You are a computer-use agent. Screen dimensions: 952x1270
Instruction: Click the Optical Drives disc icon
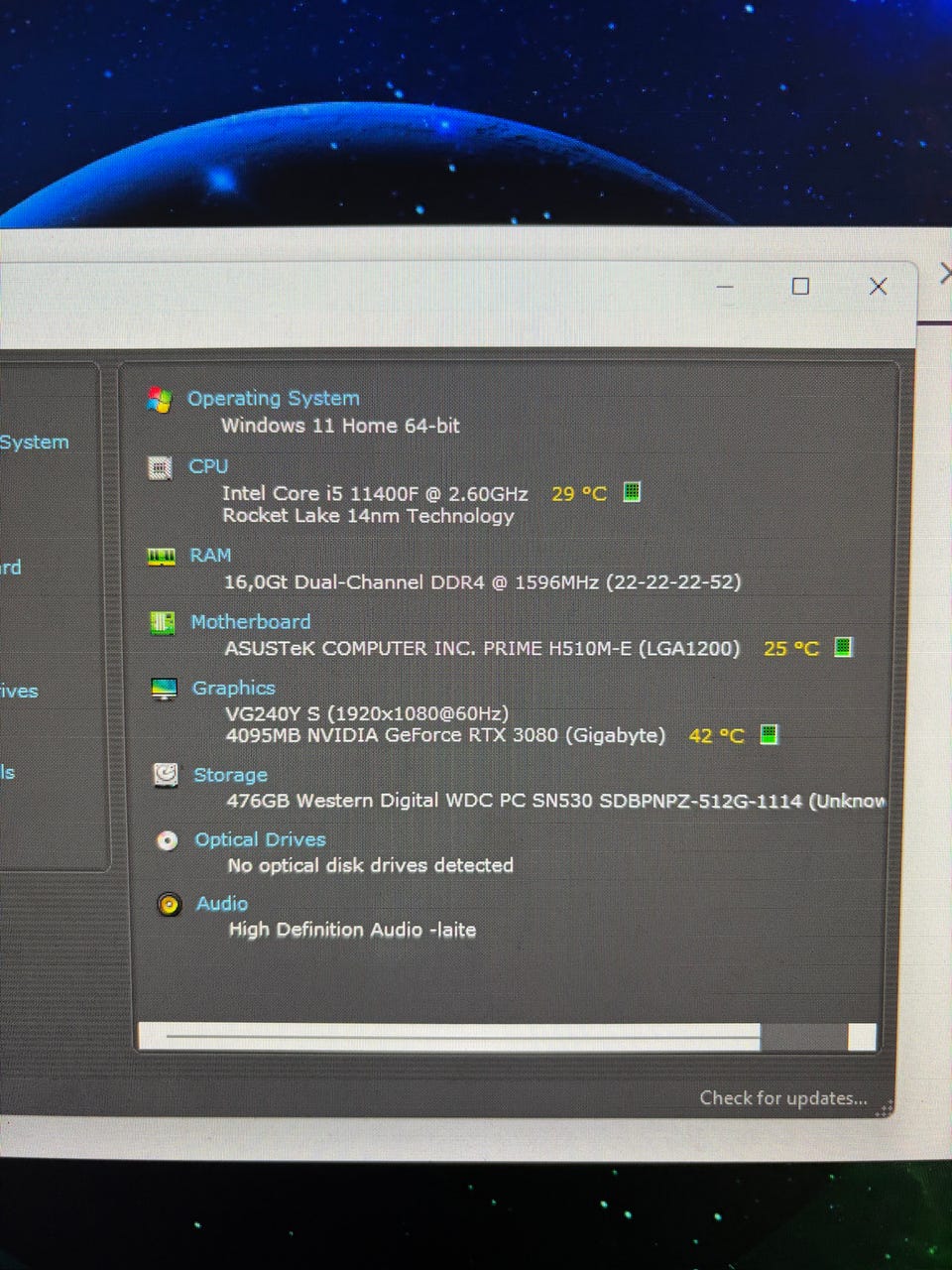click(x=168, y=840)
